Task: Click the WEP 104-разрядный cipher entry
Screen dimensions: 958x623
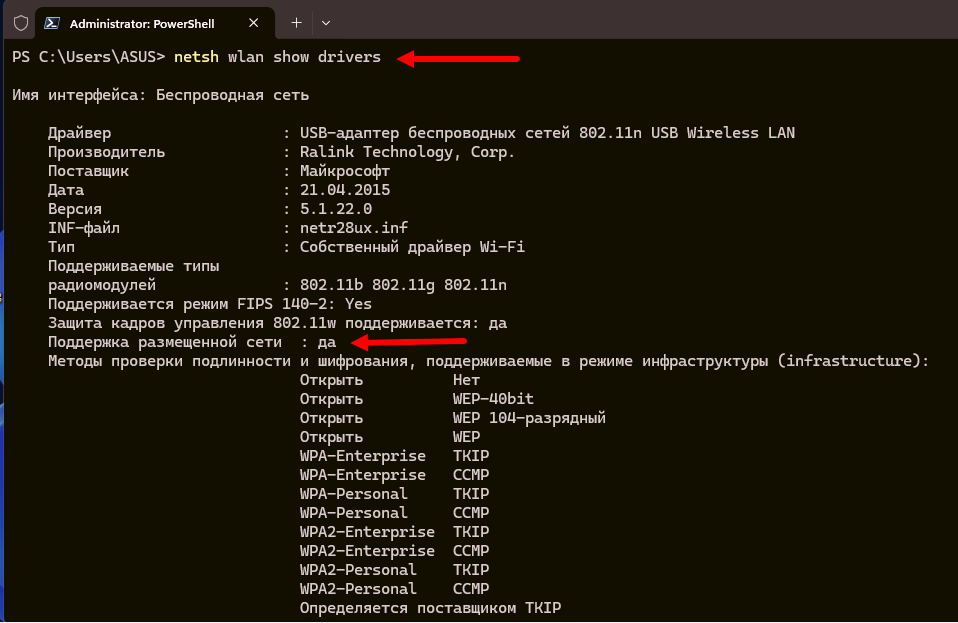Action: [x=529, y=418]
